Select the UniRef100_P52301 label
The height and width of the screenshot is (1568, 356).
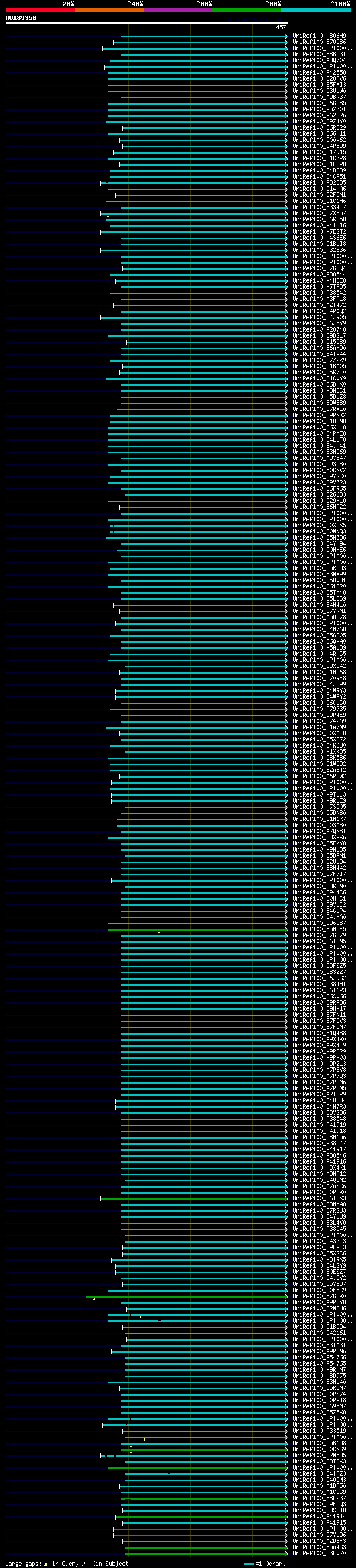319,109
